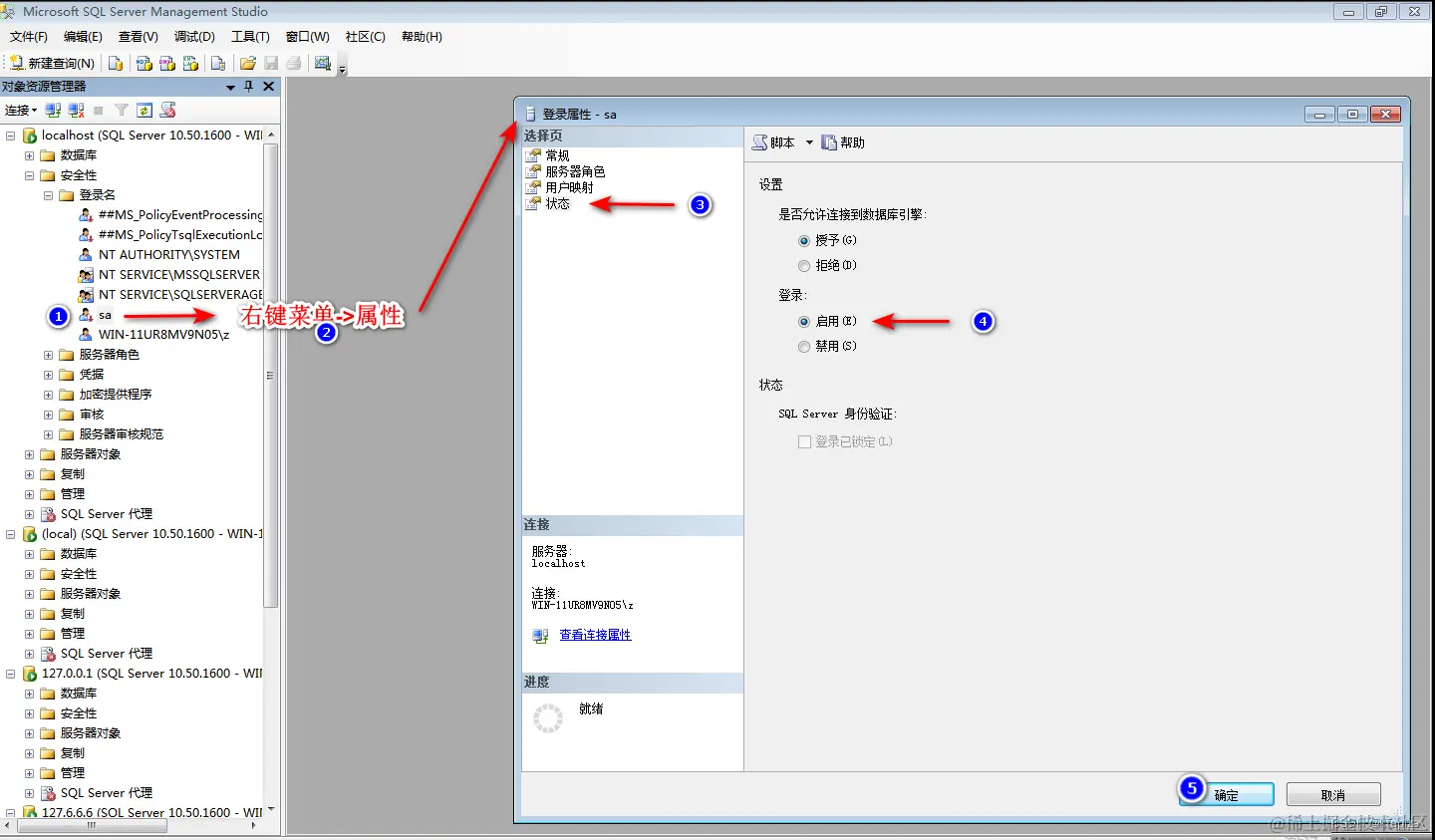Open the 连接 dropdown in Object Explorer
This screenshot has height=840, width=1435.
(21, 110)
